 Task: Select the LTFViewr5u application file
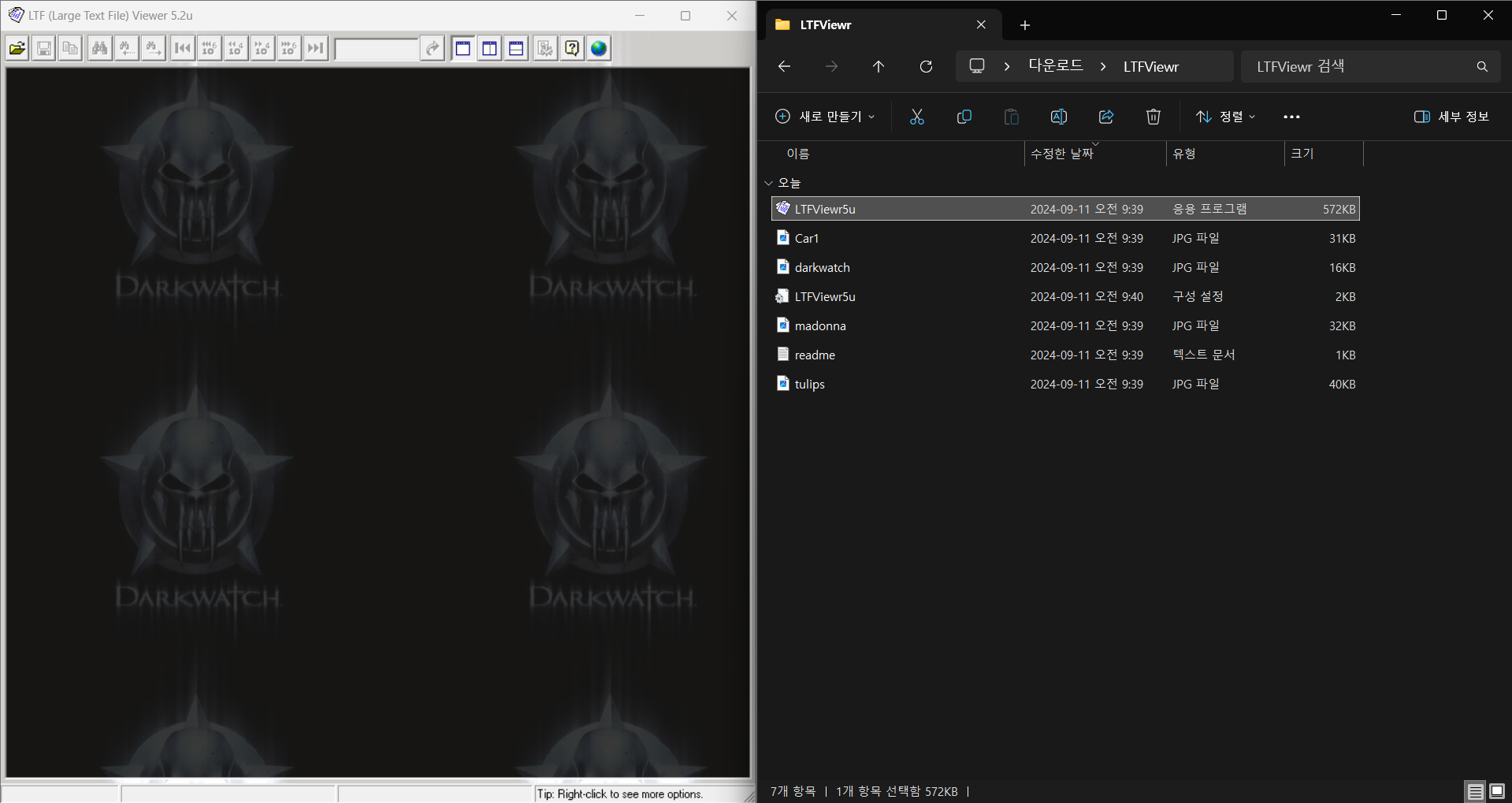[x=1065, y=209]
